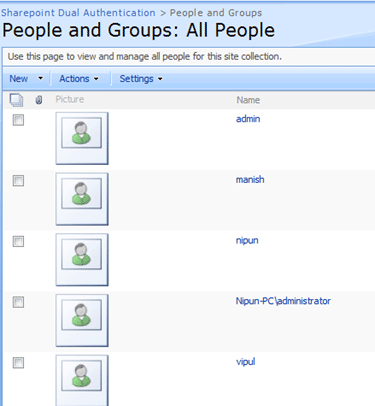Open the admin user link
Screen dimensions: 375x406
pos(248,119)
